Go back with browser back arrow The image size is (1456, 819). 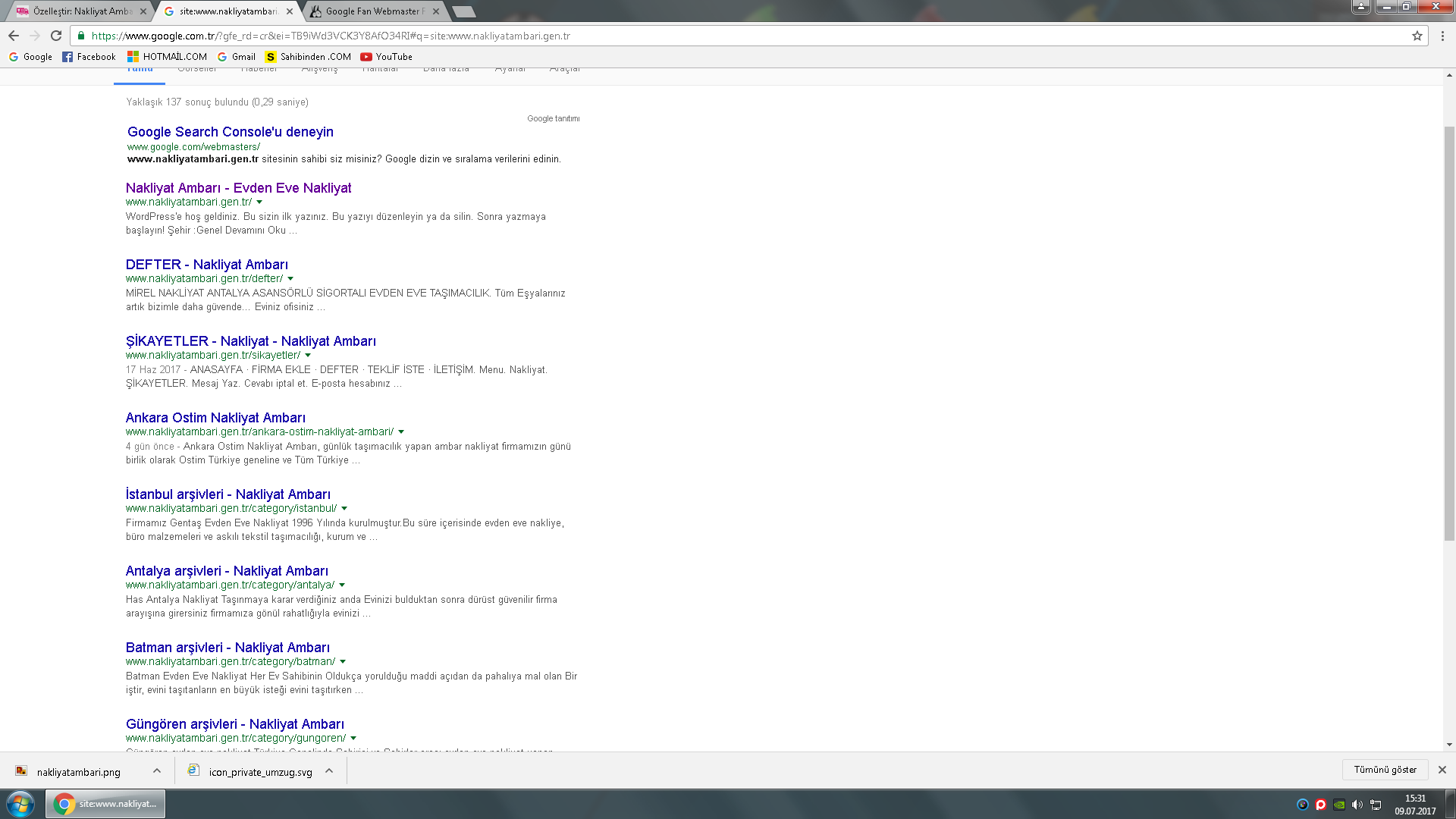coord(14,36)
